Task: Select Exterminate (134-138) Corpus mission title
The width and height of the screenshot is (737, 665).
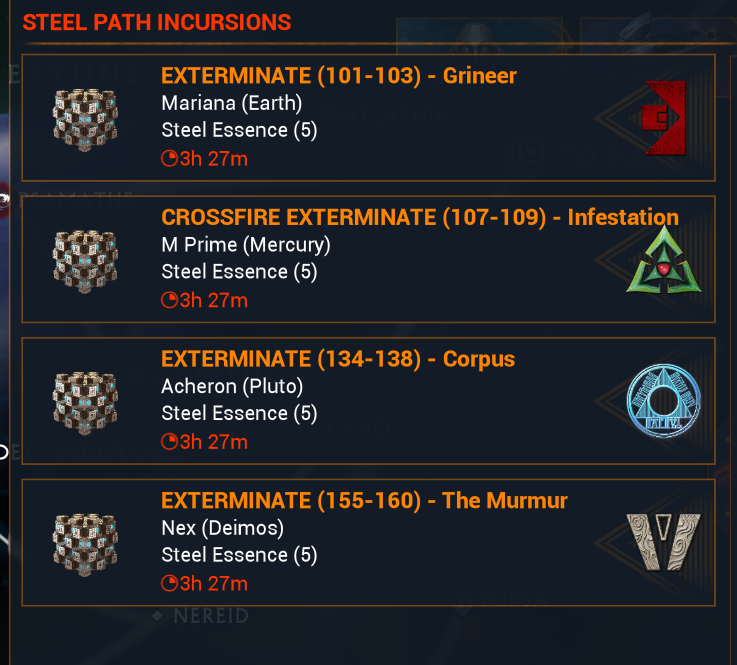Action: point(337,359)
